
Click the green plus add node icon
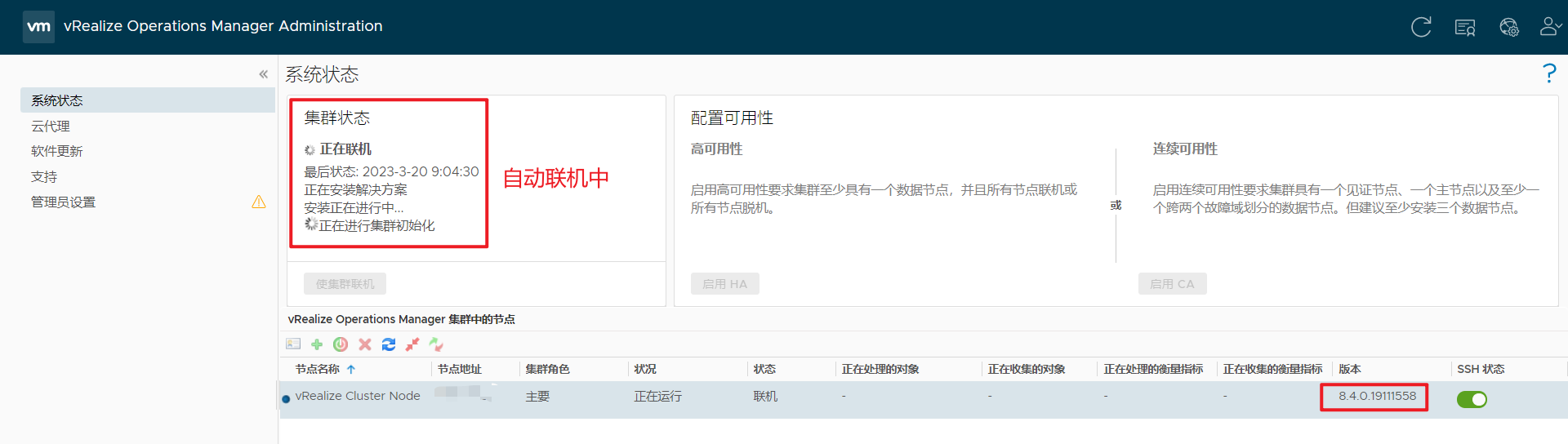click(x=317, y=344)
